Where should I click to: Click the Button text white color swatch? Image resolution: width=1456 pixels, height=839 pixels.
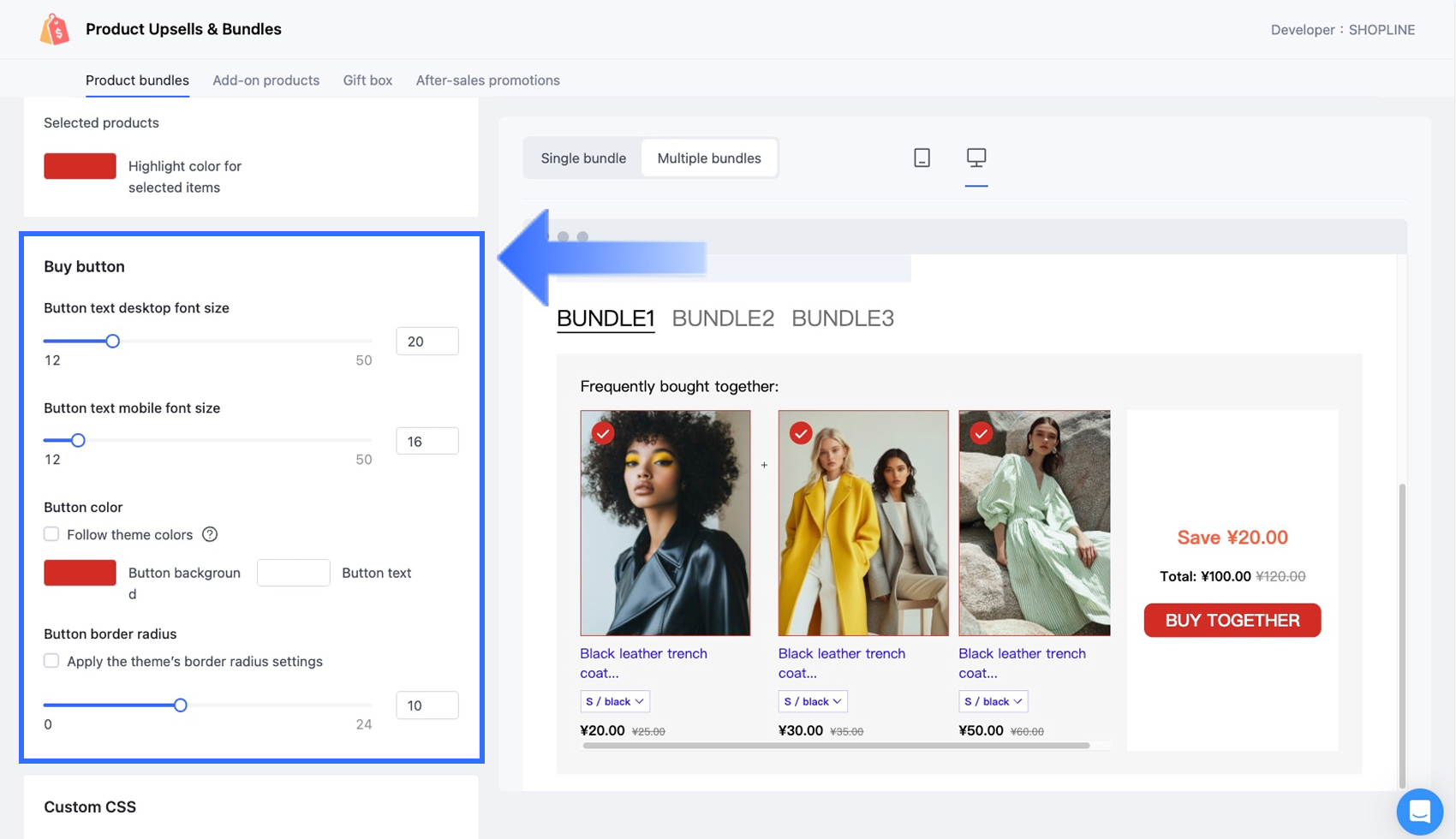293,573
